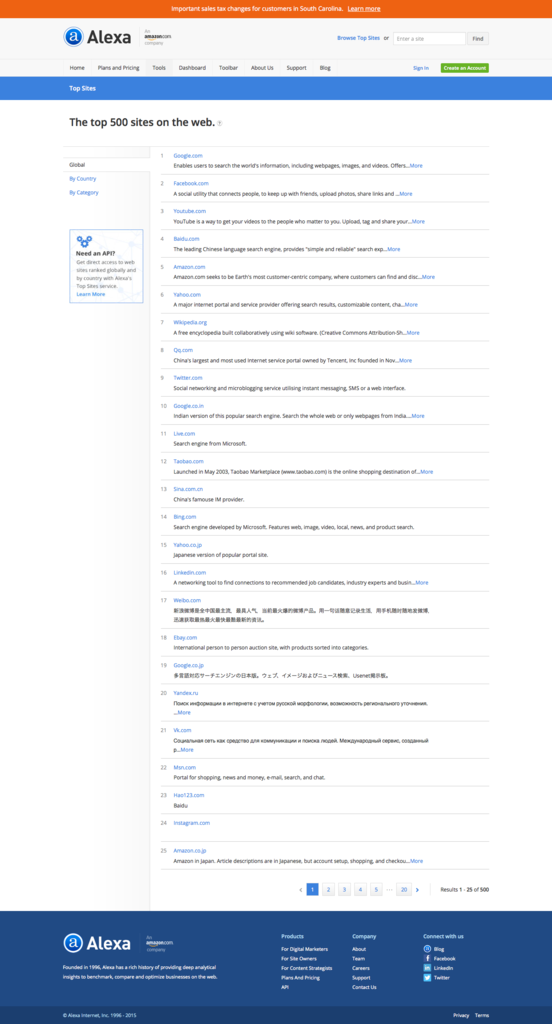Open Twitter.com site link
Image resolution: width=552 pixels, height=1024 pixels.
pyautogui.click(x=188, y=377)
